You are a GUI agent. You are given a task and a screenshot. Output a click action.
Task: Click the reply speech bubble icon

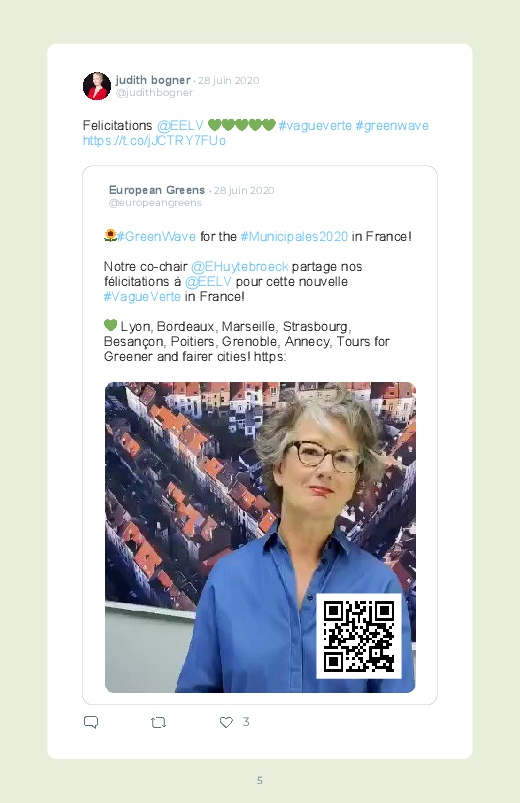coord(91,722)
